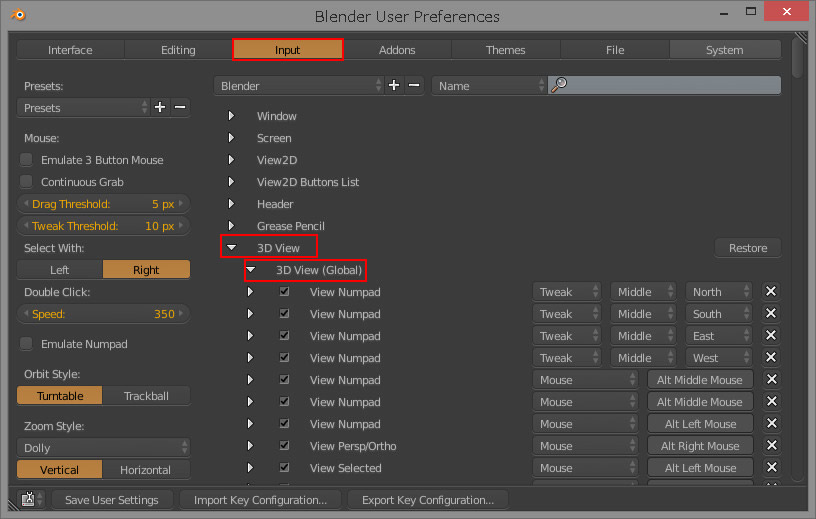Switch to the Addons tab
The height and width of the screenshot is (519, 816).
397,50
